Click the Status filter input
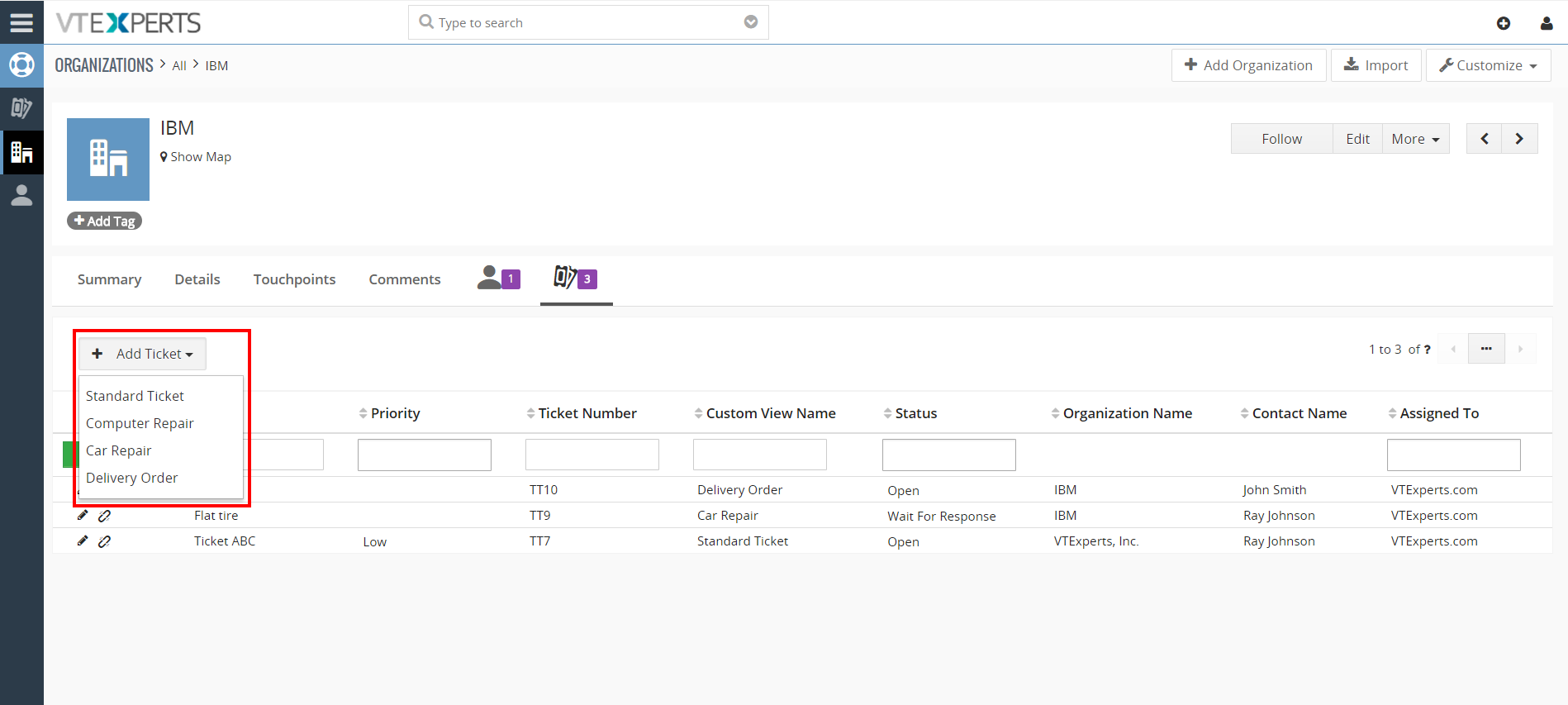 [949, 455]
